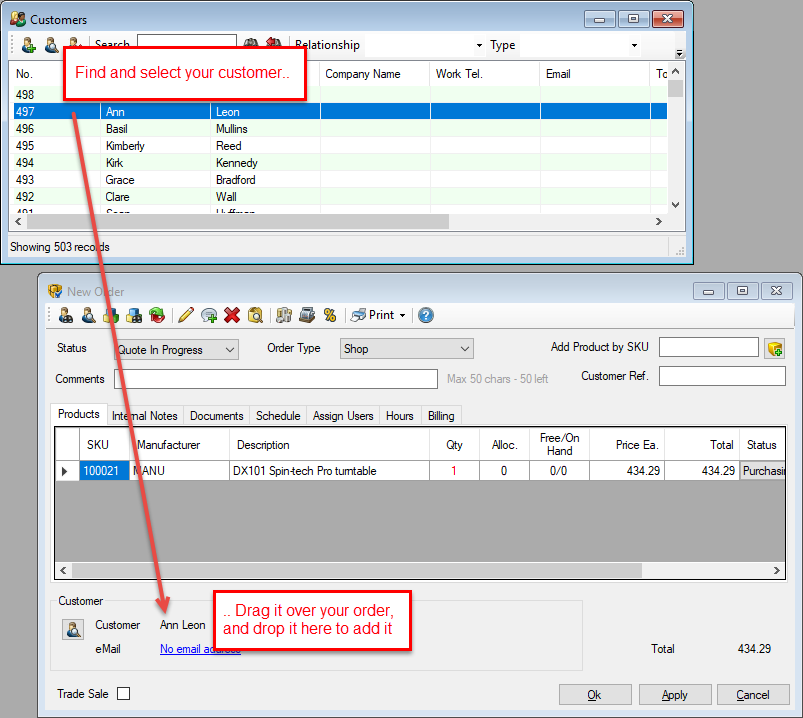Screen dimensions: 803x718
Task: Open the Schedule tab
Action: pyautogui.click(x=277, y=416)
